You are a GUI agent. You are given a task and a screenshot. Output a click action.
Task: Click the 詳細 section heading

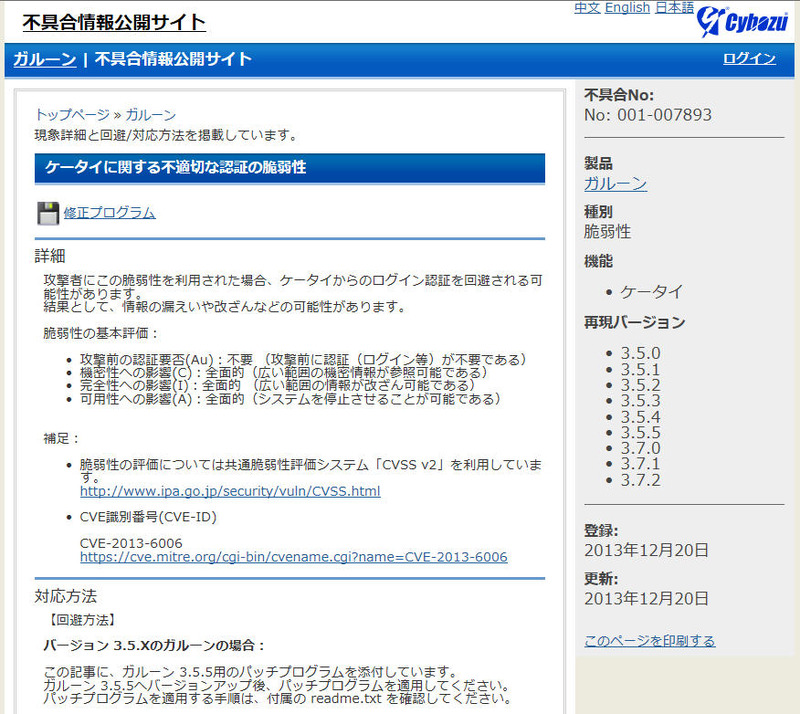coord(50,256)
